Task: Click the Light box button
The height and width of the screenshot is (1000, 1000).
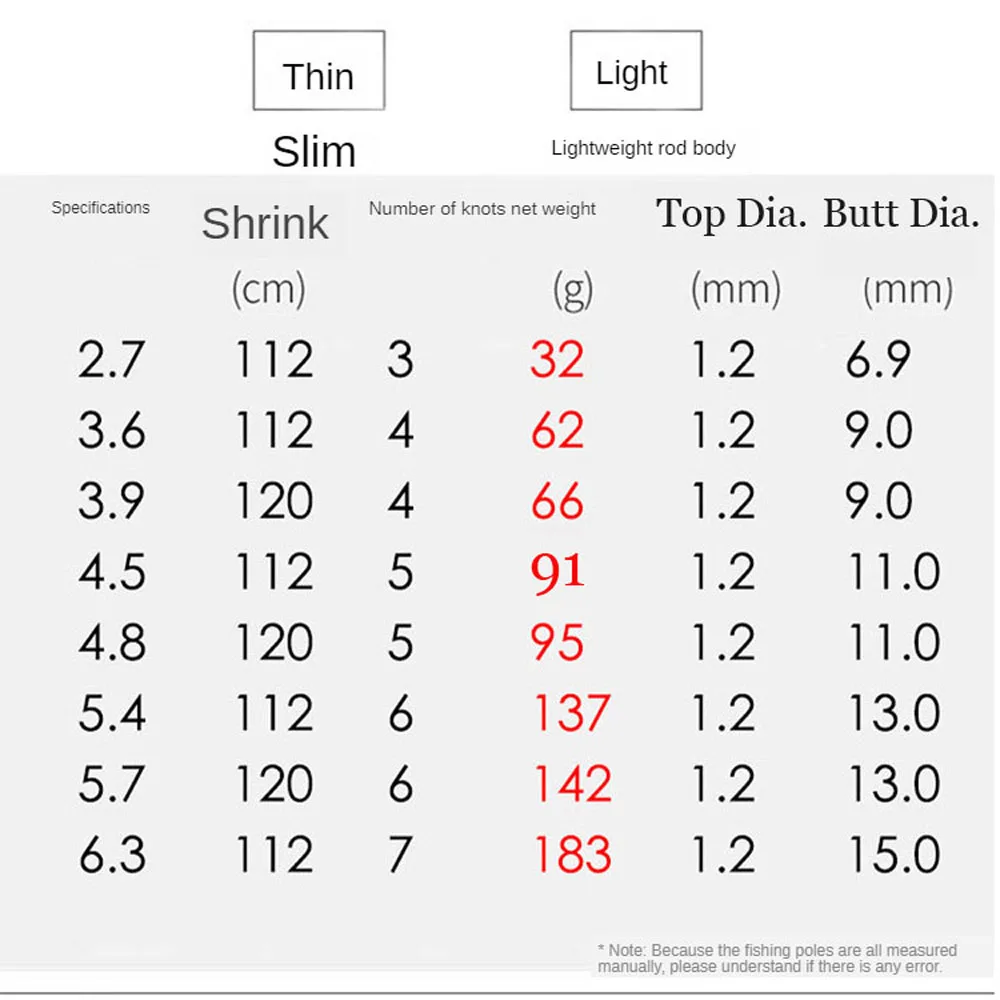Action: (x=635, y=71)
